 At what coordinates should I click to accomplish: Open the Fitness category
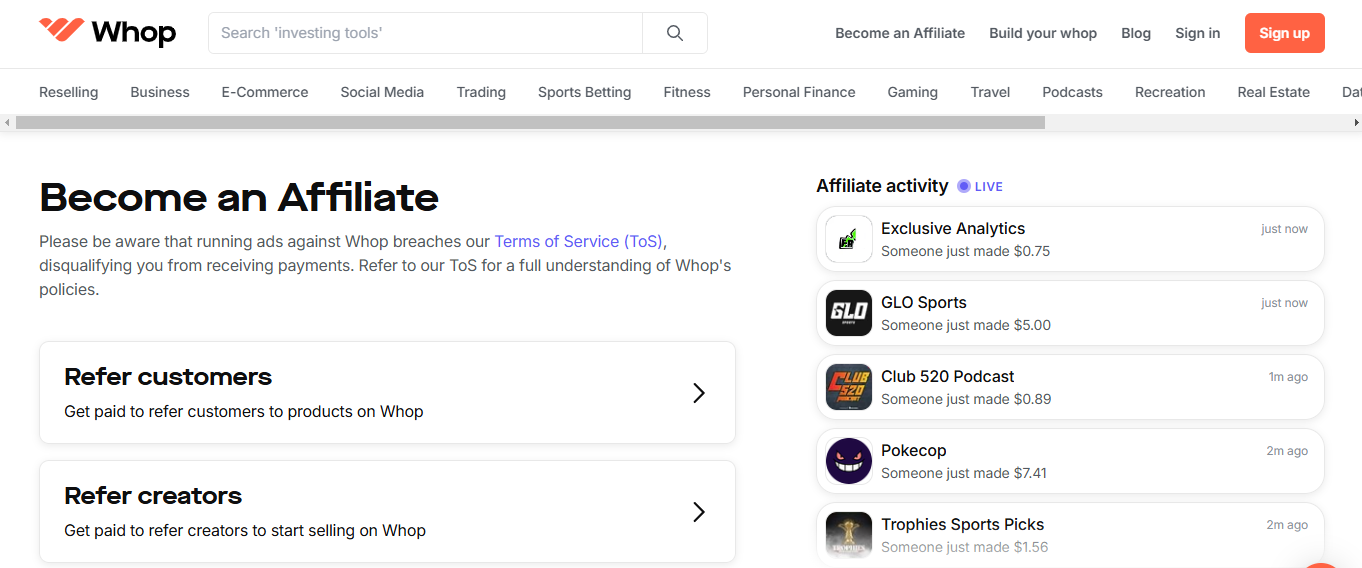687,92
